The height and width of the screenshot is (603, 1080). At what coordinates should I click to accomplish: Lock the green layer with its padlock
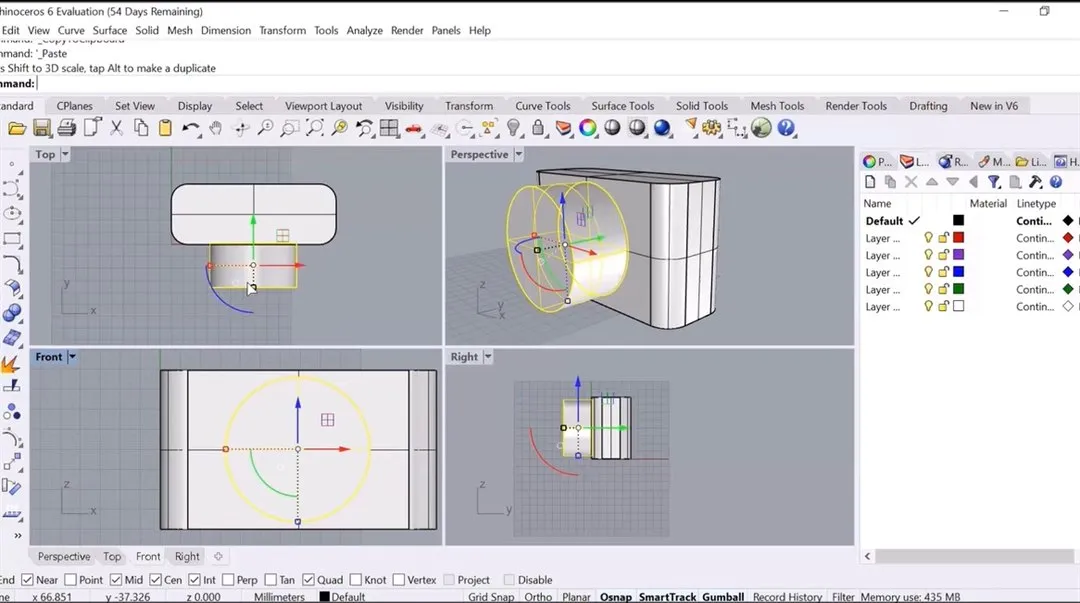coord(943,289)
